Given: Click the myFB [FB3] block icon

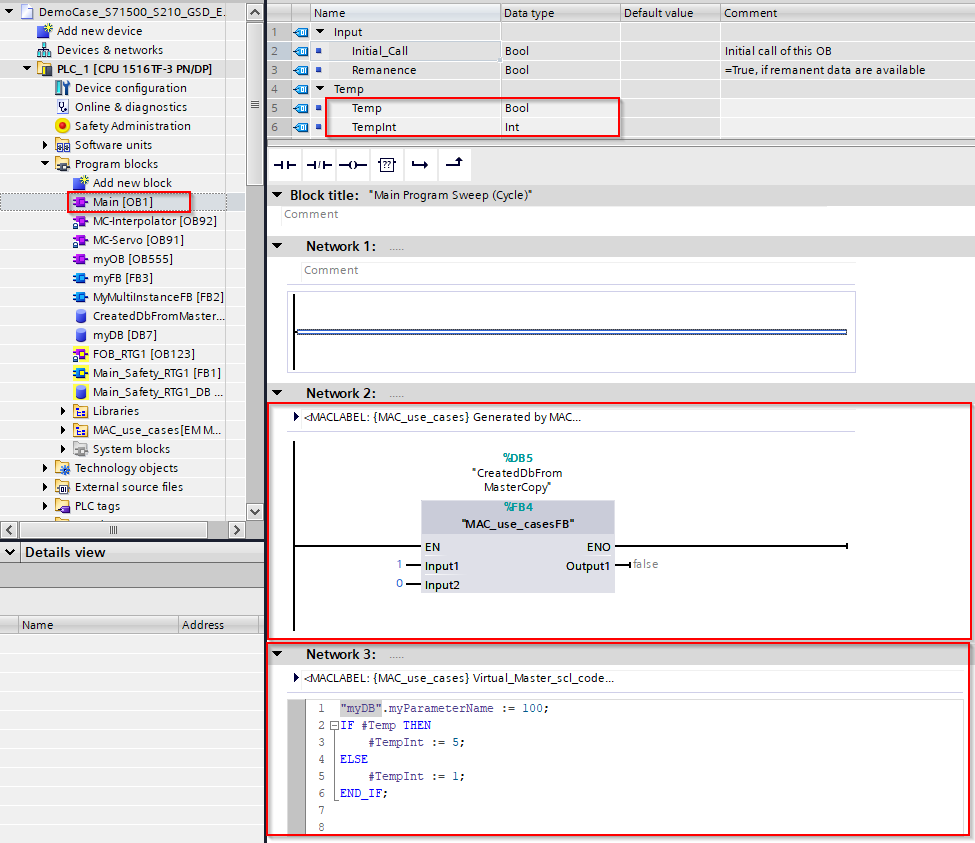Looking at the screenshot, I should coord(80,278).
